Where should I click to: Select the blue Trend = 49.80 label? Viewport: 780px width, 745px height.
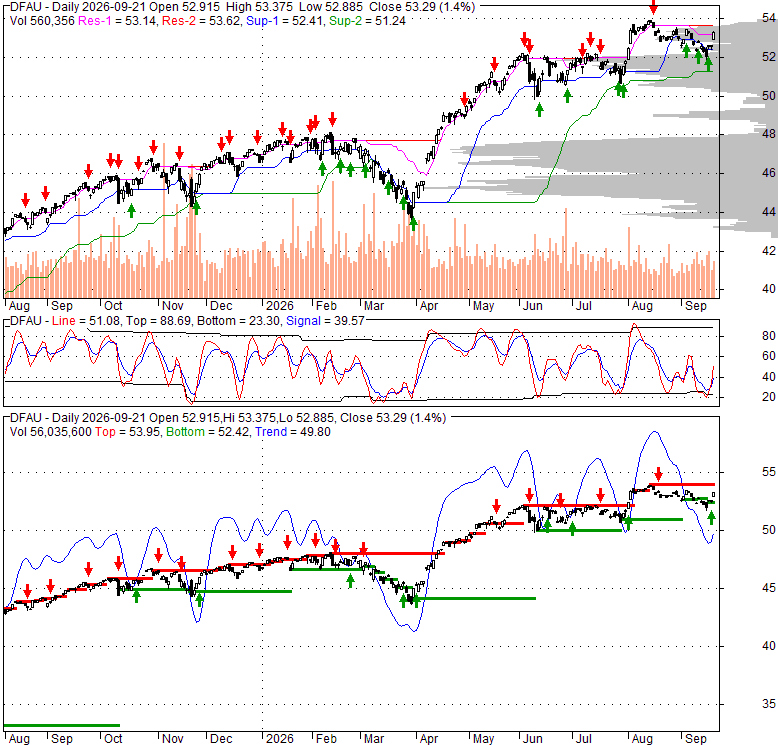pyautogui.click(x=293, y=432)
